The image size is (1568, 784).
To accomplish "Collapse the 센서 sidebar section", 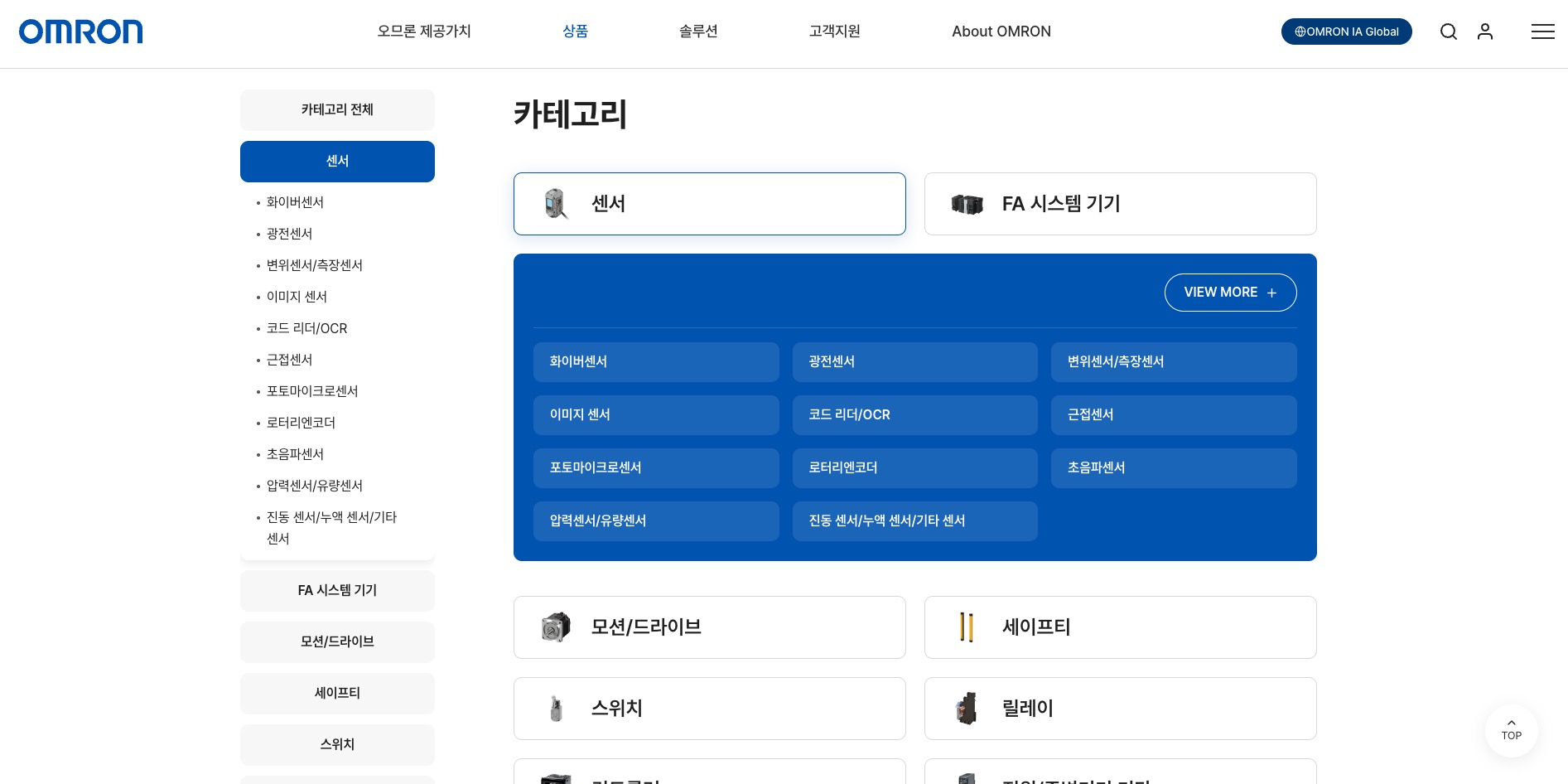I will point(337,162).
